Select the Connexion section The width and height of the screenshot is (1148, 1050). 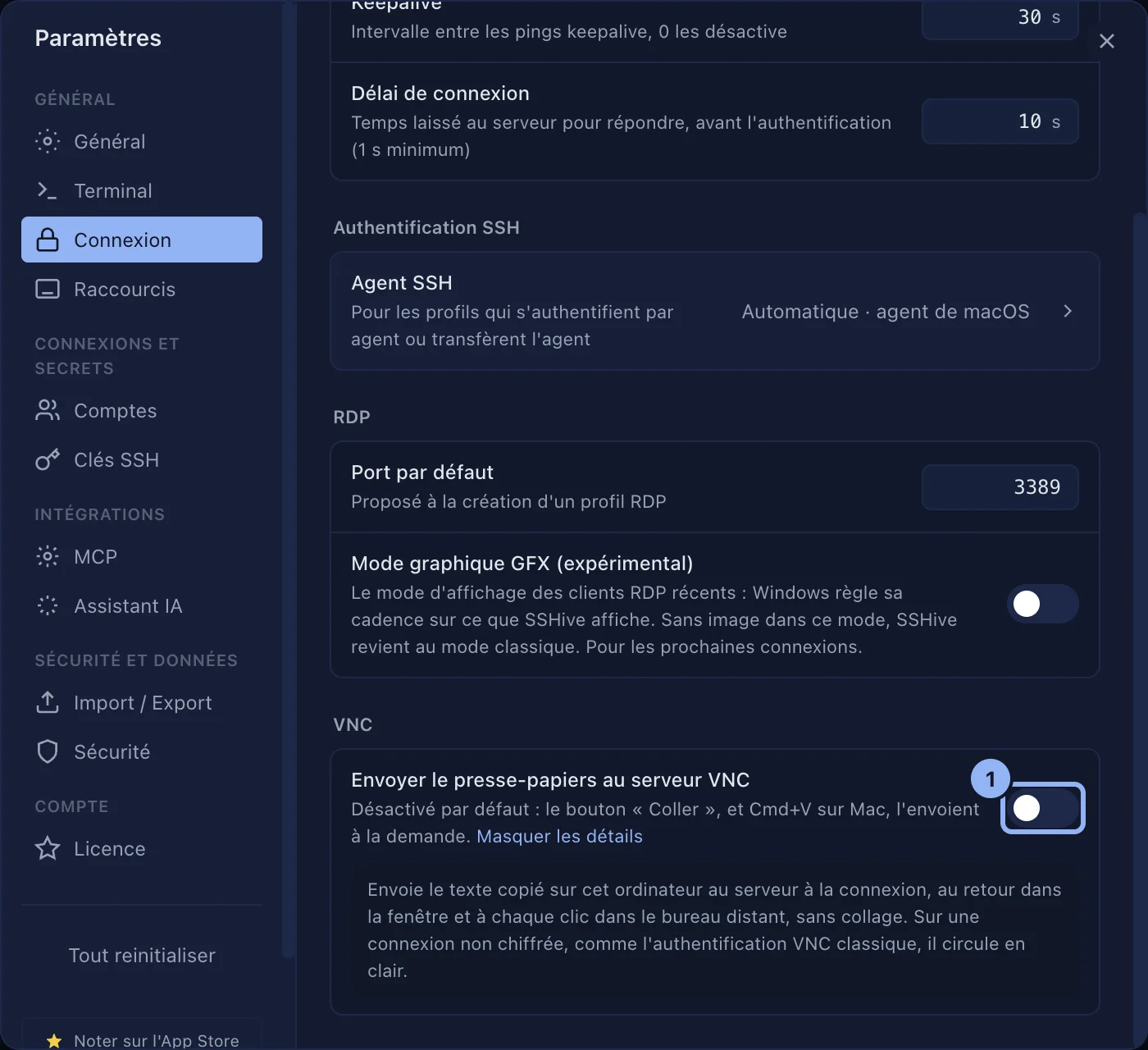tap(142, 240)
